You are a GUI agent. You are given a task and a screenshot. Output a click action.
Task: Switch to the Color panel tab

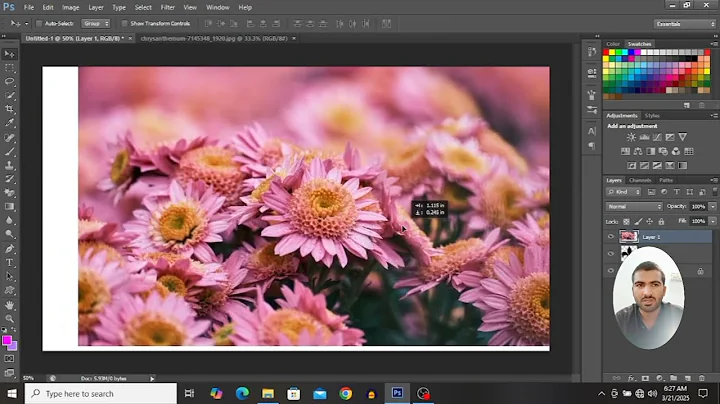click(613, 44)
